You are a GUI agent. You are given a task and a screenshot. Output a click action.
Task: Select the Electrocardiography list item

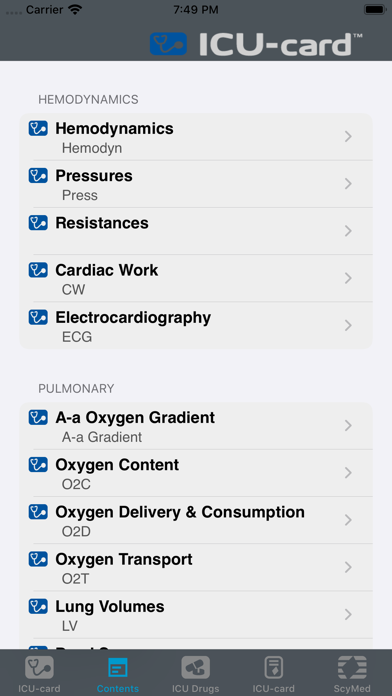click(196, 326)
